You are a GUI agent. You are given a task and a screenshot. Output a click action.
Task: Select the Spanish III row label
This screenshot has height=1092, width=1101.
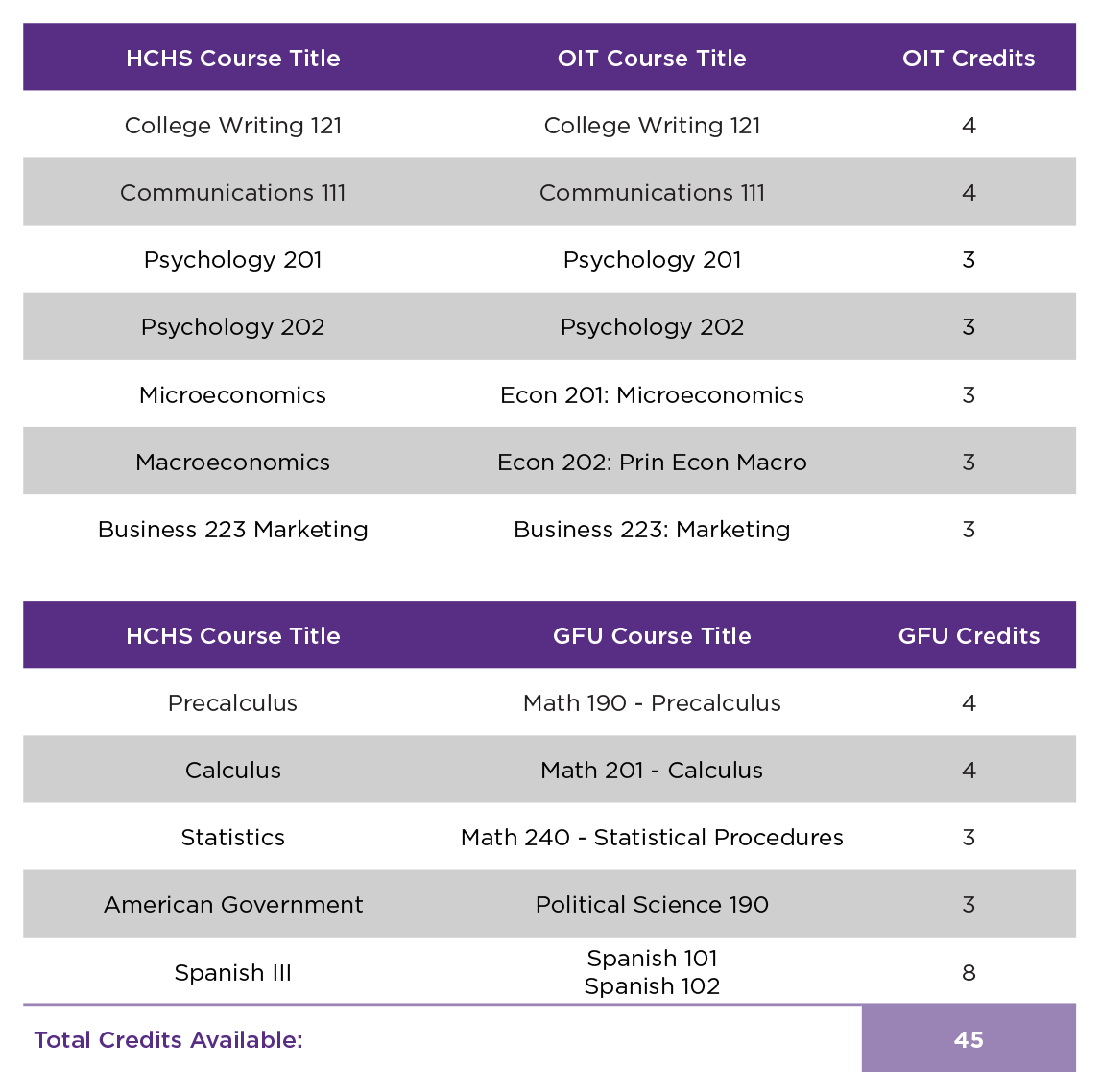233,972
